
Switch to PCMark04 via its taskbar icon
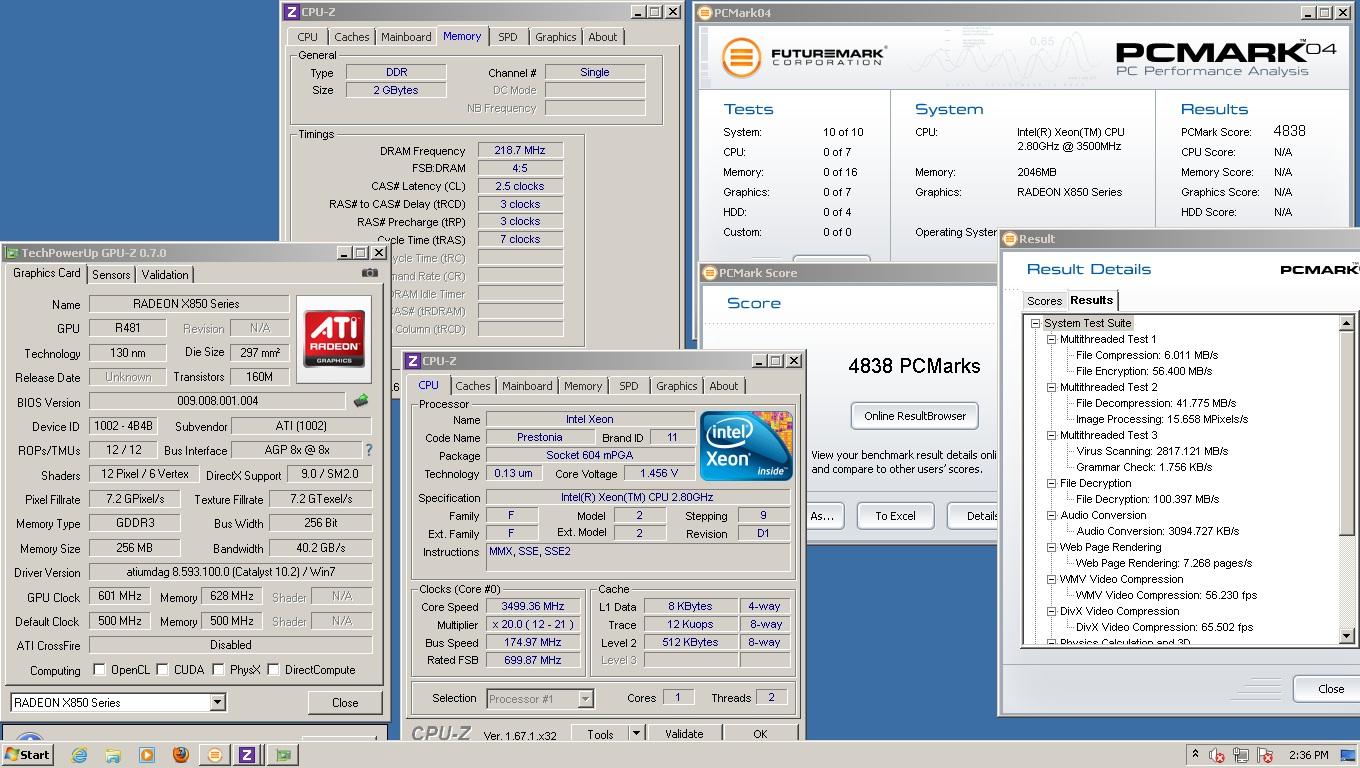click(214, 755)
